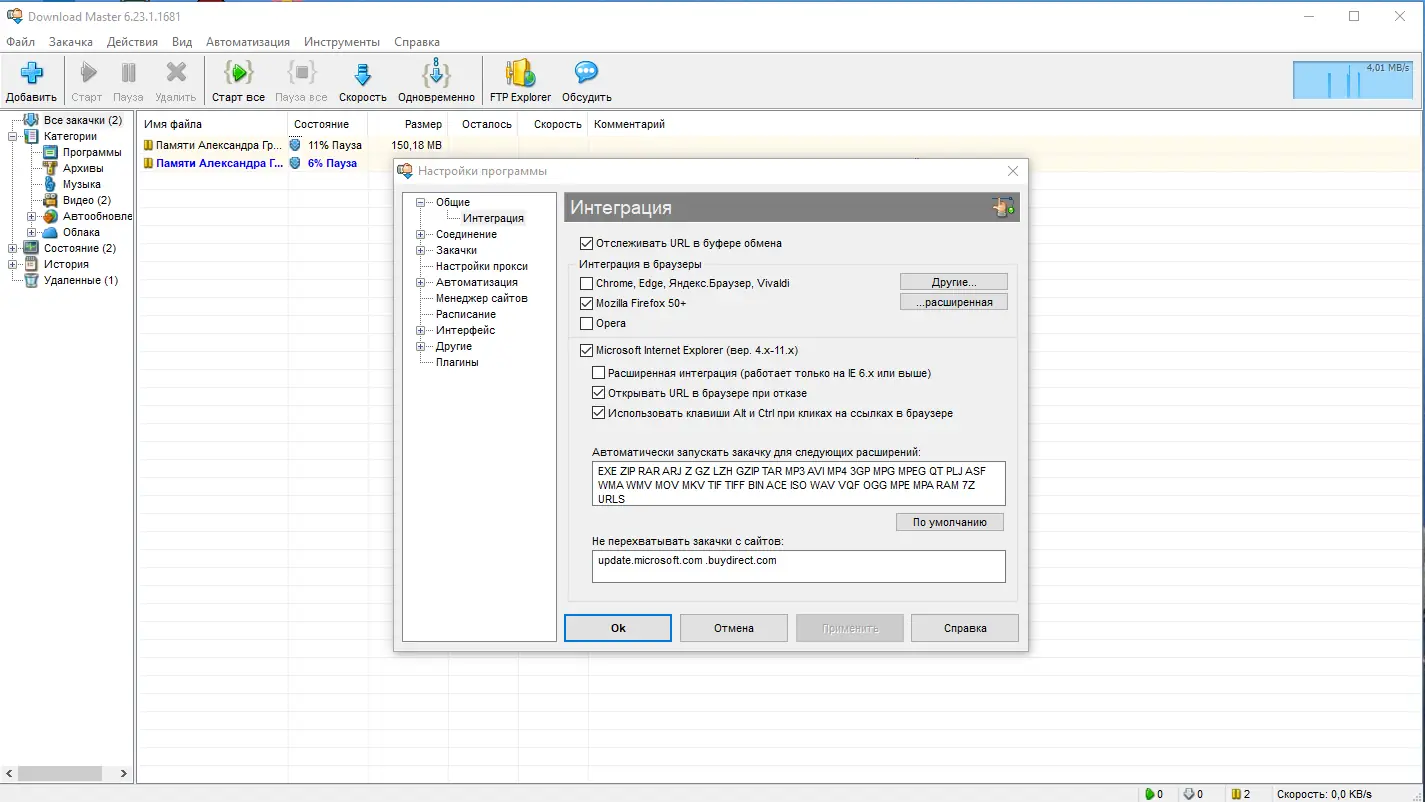Enable Chrome, Edge, Яндекс.Браузер, Vivaldi integration
Screen dimensions: 1425x802
point(586,283)
